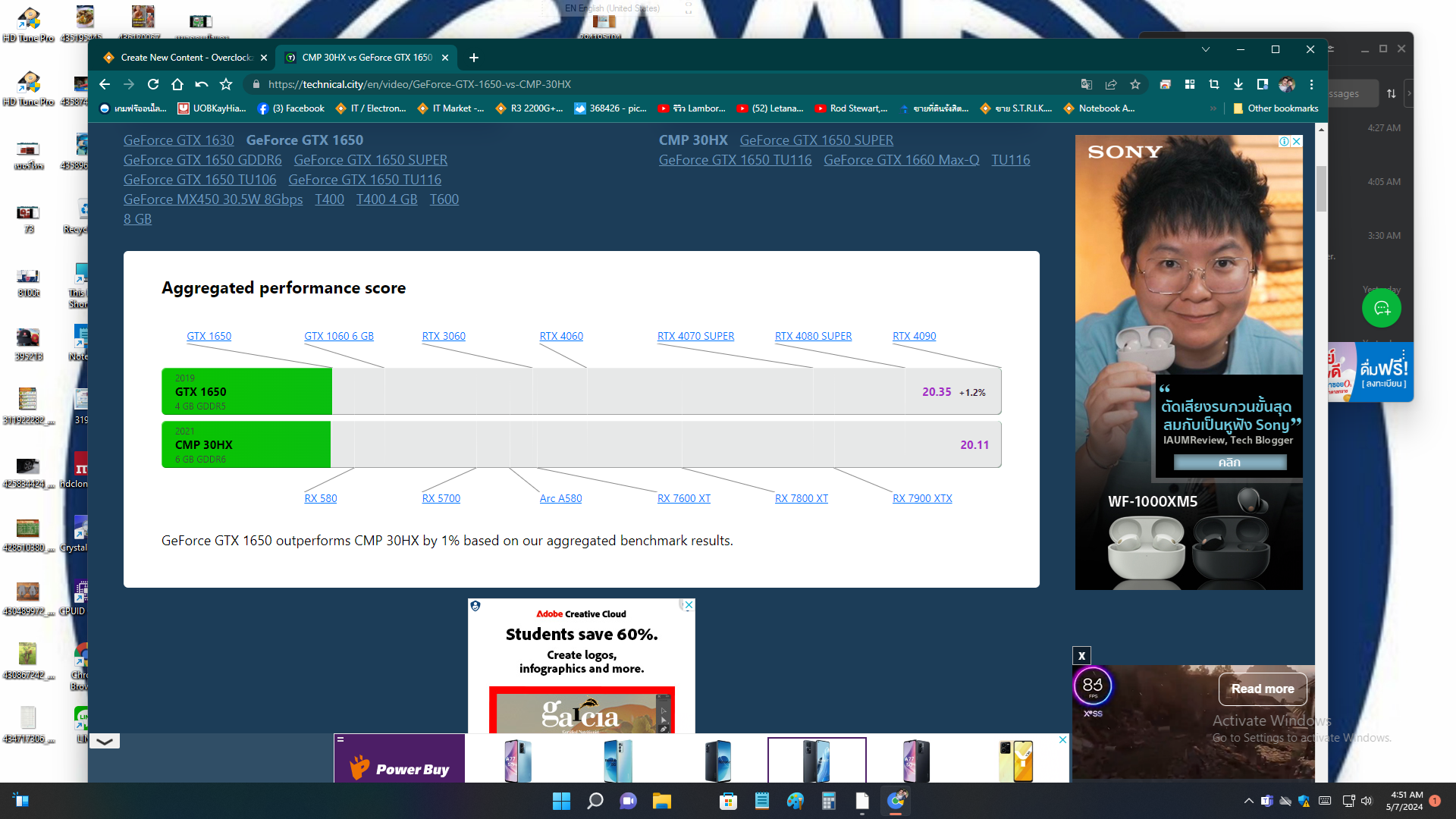The height and width of the screenshot is (819, 1456).
Task: Open the browser side panel icon
Action: [1263, 84]
